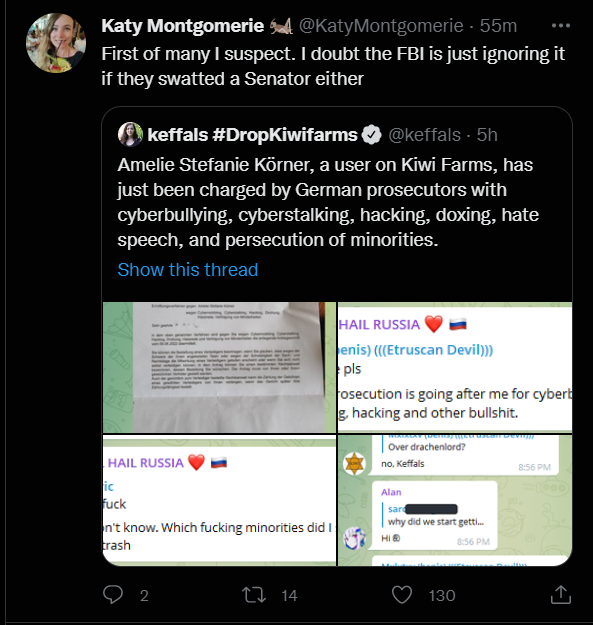Open the Show this thread link

(x=188, y=270)
